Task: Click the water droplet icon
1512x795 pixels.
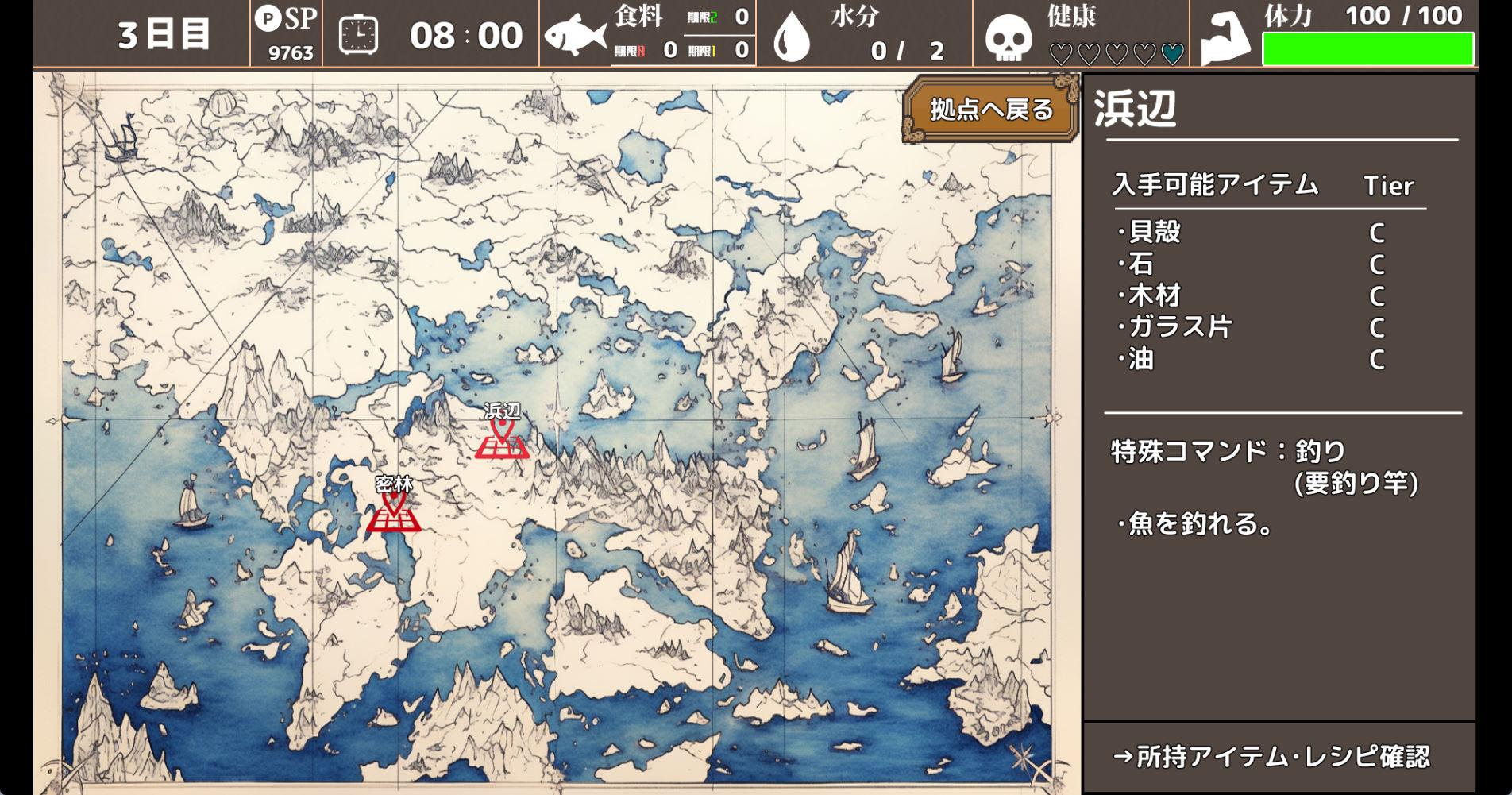Action: (x=791, y=37)
